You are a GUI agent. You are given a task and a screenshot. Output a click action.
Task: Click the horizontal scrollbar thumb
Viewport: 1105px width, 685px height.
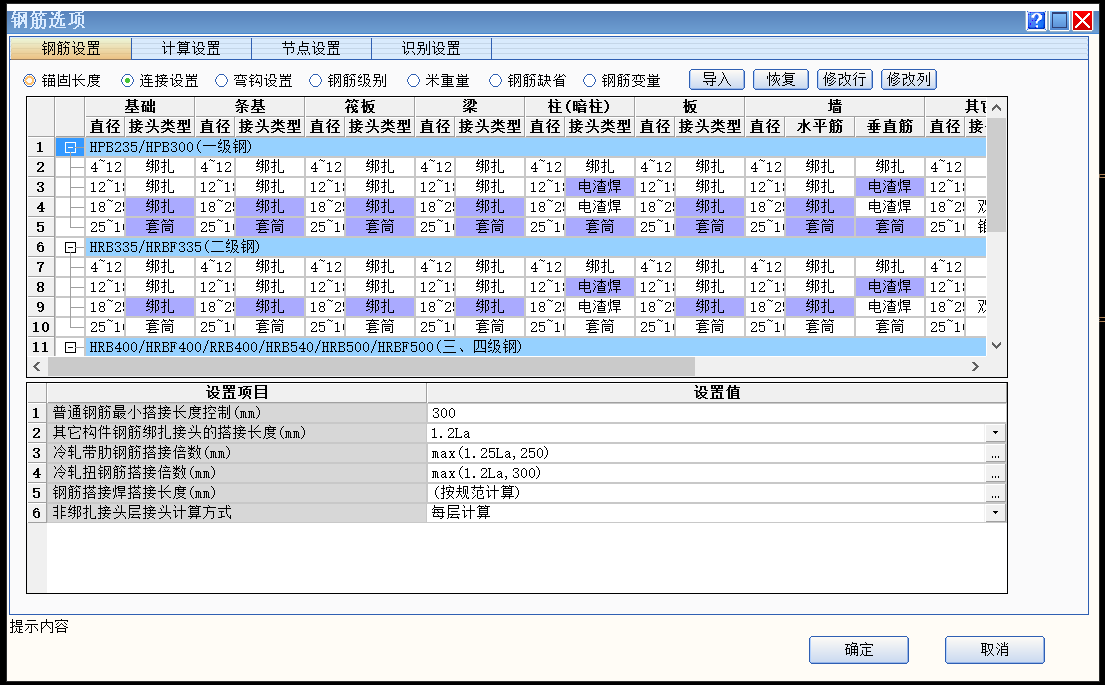[371, 366]
